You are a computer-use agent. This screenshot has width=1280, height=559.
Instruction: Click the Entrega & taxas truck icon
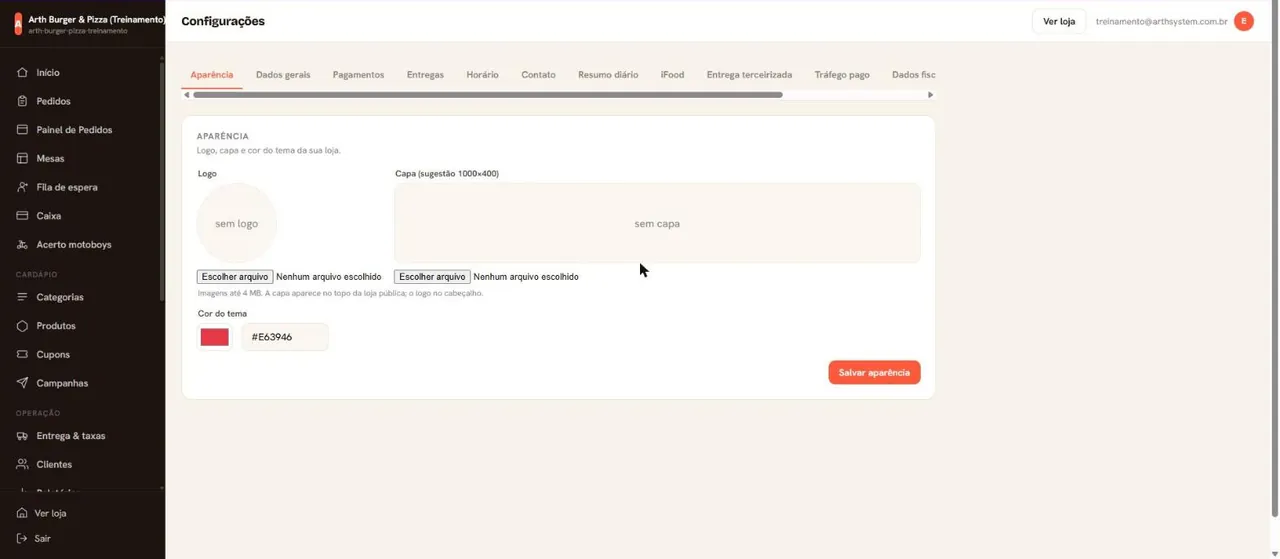[x=22, y=436]
